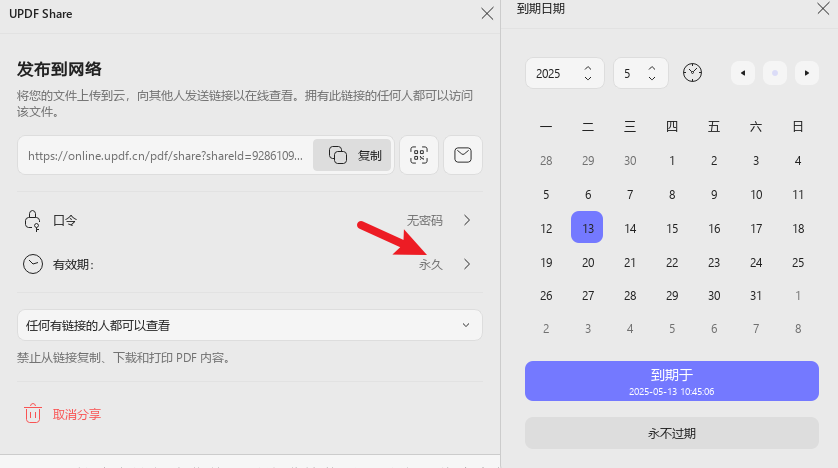Viewport: 838px width, 468px height.
Task: Choose 永不过期 never expire button
Action: tap(672, 433)
